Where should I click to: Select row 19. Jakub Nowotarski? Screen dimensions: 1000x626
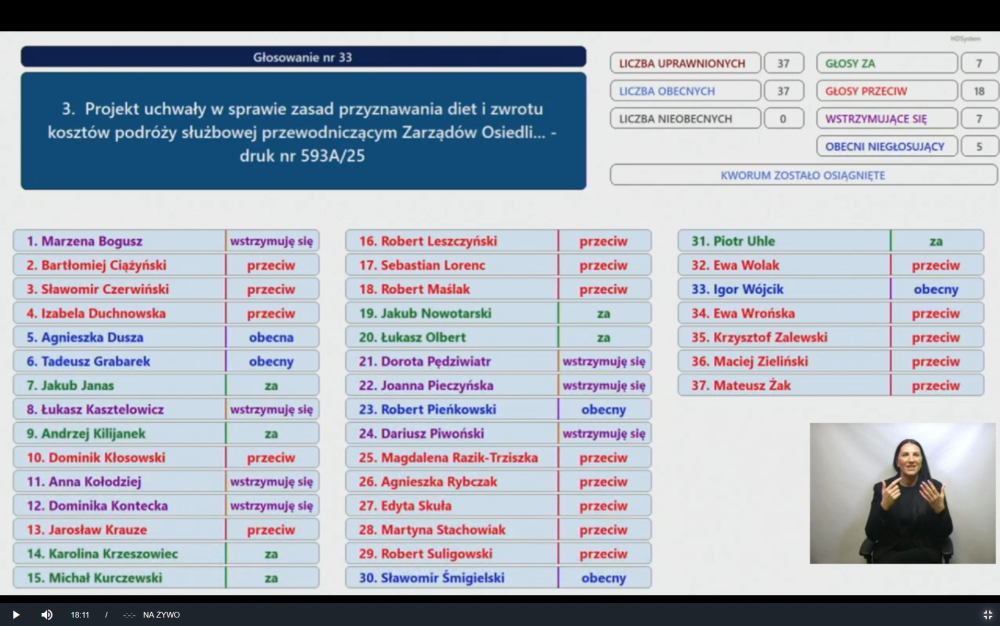pos(498,313)
